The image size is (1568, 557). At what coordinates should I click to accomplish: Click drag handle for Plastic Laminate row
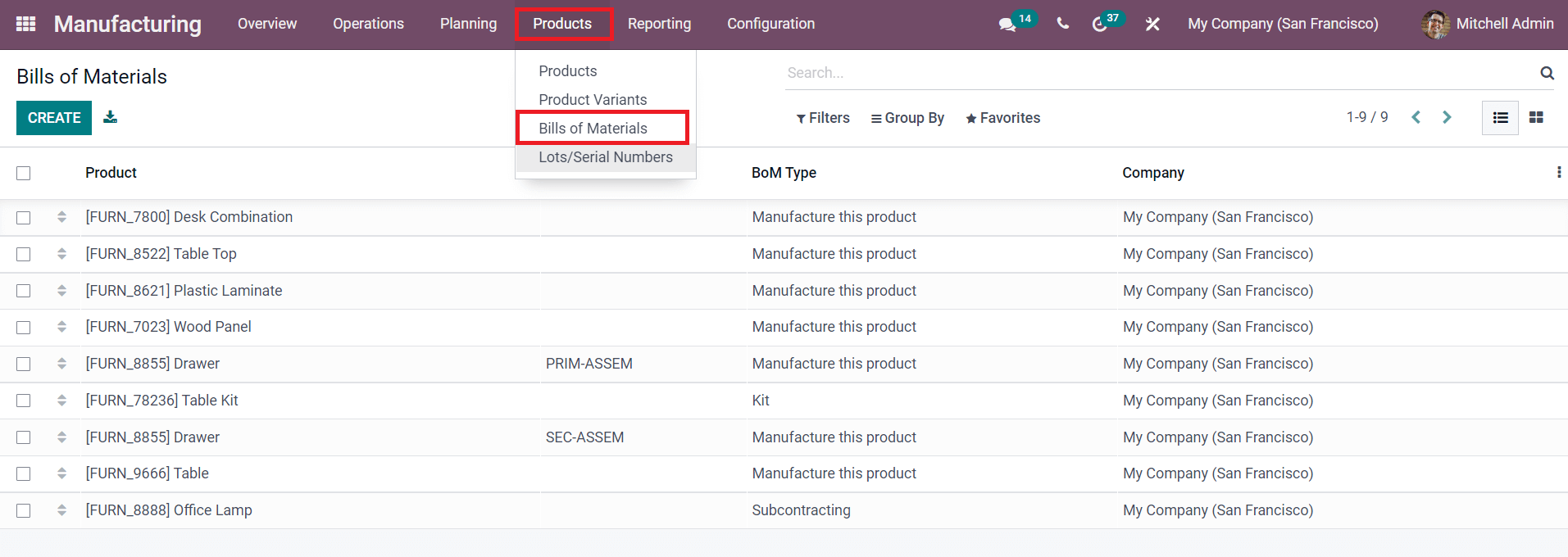coord(61,291)
